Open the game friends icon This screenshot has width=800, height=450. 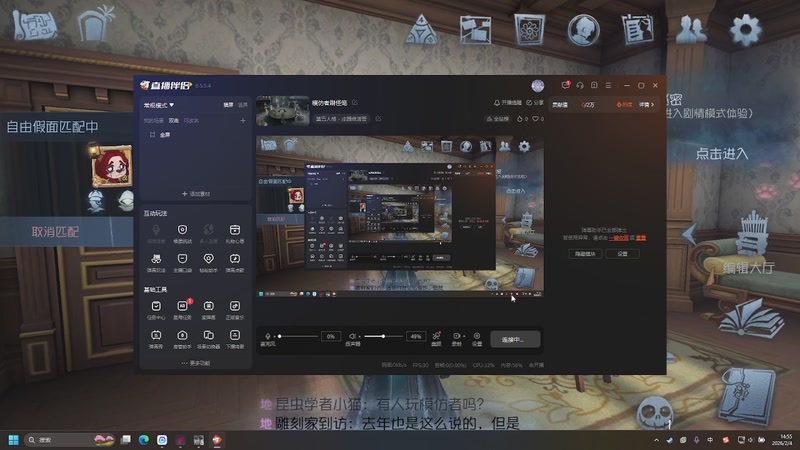pos(691,30)
